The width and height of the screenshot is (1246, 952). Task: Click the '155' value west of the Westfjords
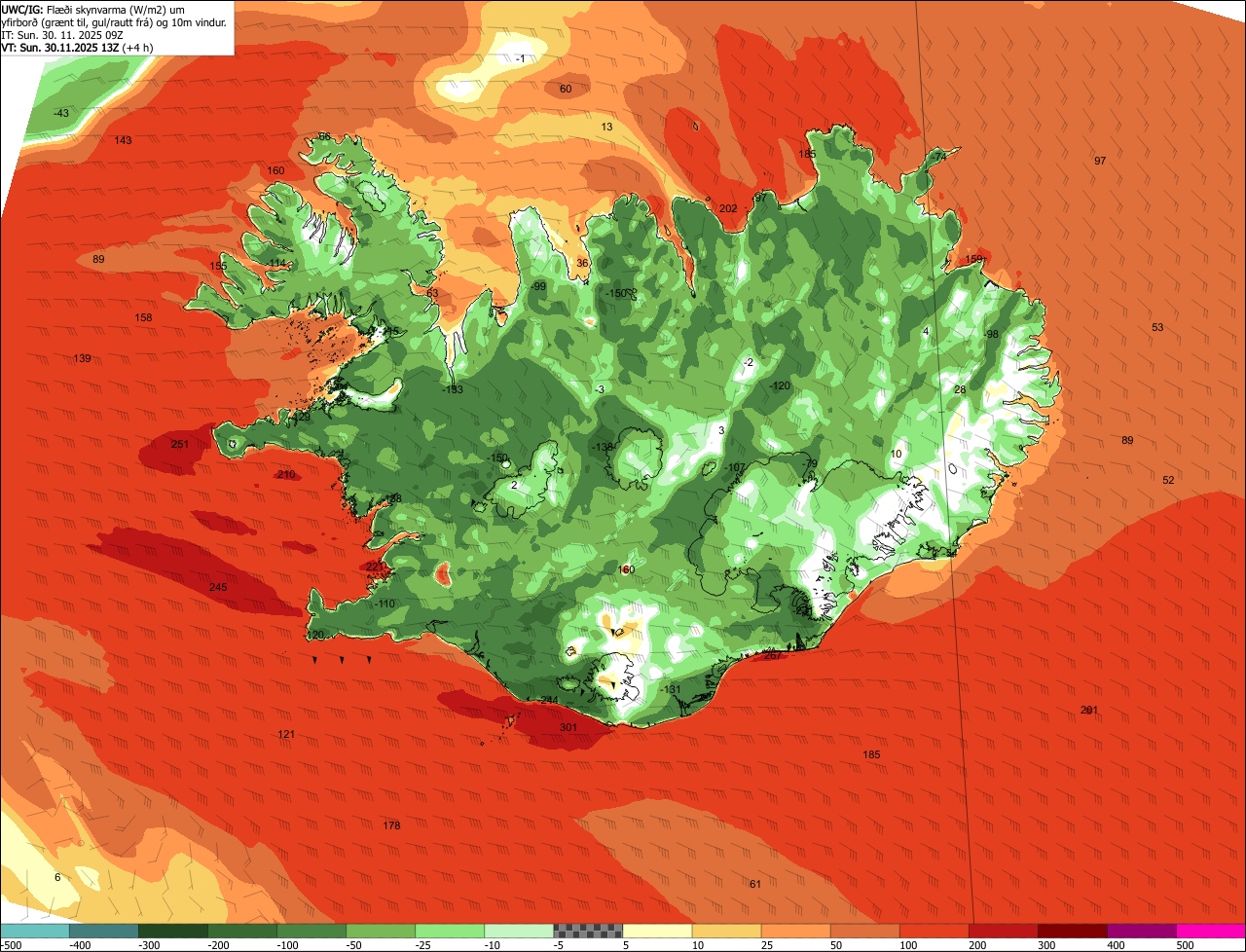(x=218, y=266)
